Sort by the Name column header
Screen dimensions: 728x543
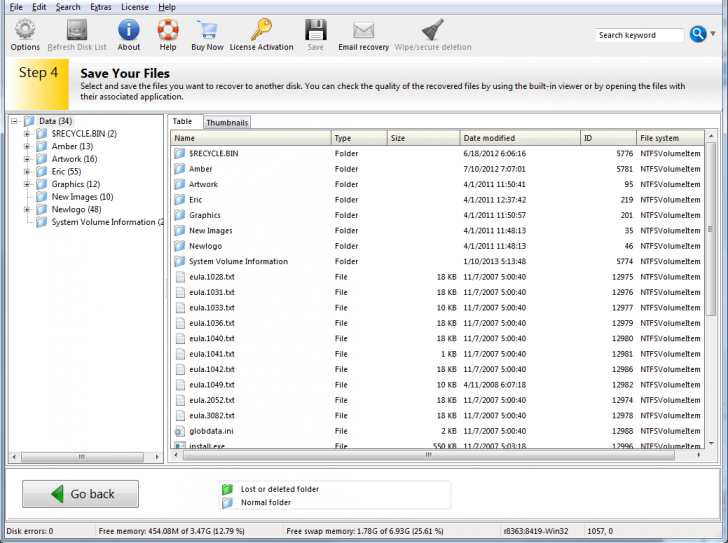point(251,138)
